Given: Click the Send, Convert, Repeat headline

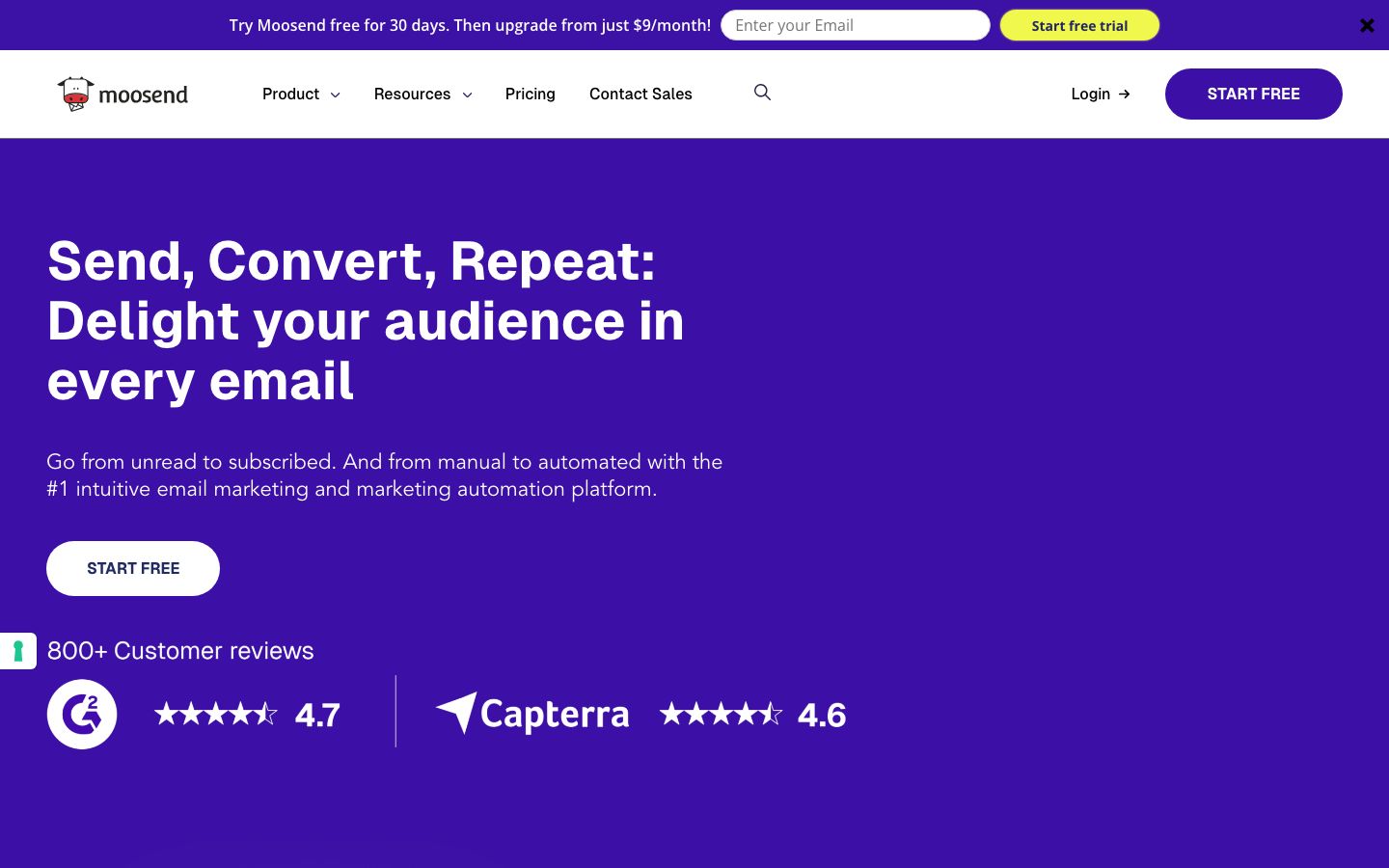Looking at the screenshot, I should (366, 320).
